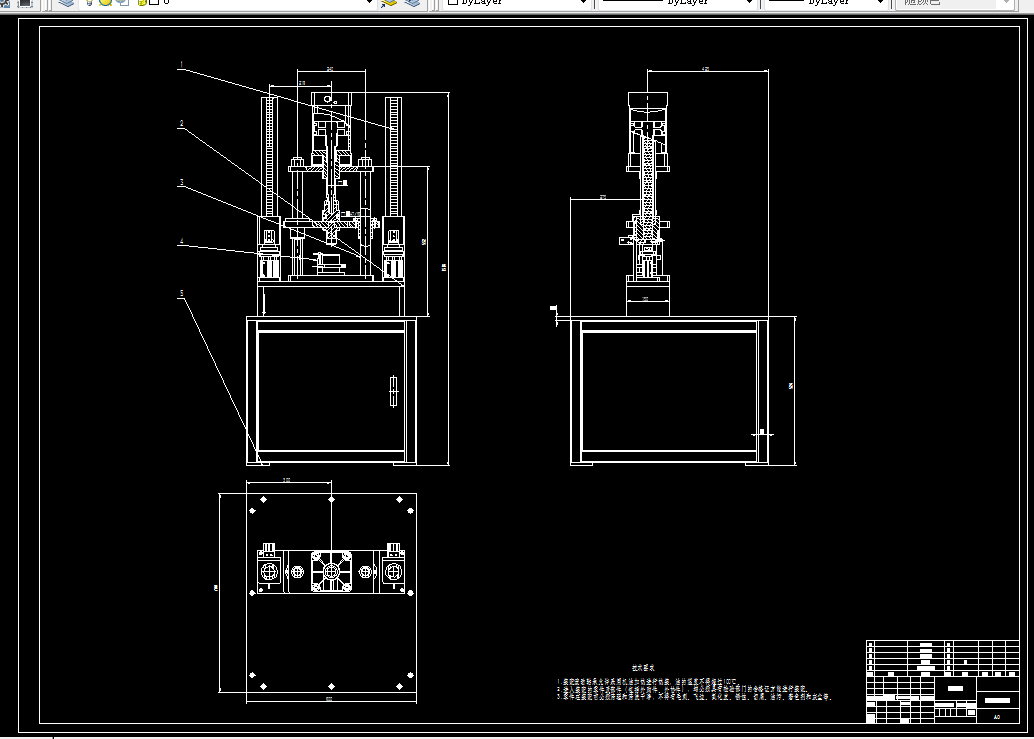The width and height of the screenshot is (1034, 739).
Task: Click the technical requirements heading text
Action: point(643,668)
